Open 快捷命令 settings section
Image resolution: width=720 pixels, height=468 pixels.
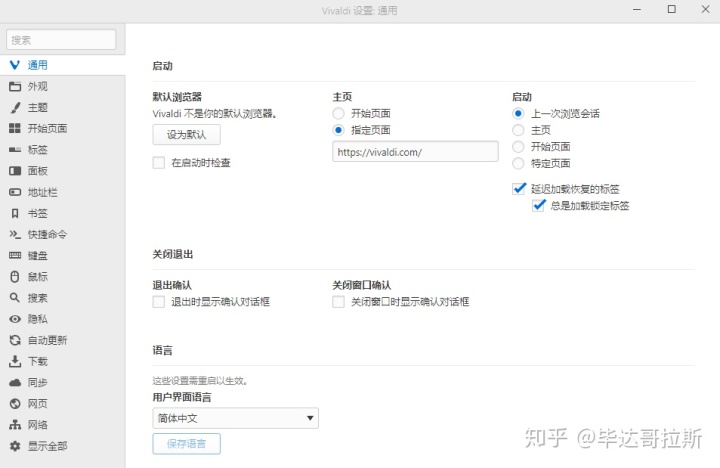(x=62, y=234)
